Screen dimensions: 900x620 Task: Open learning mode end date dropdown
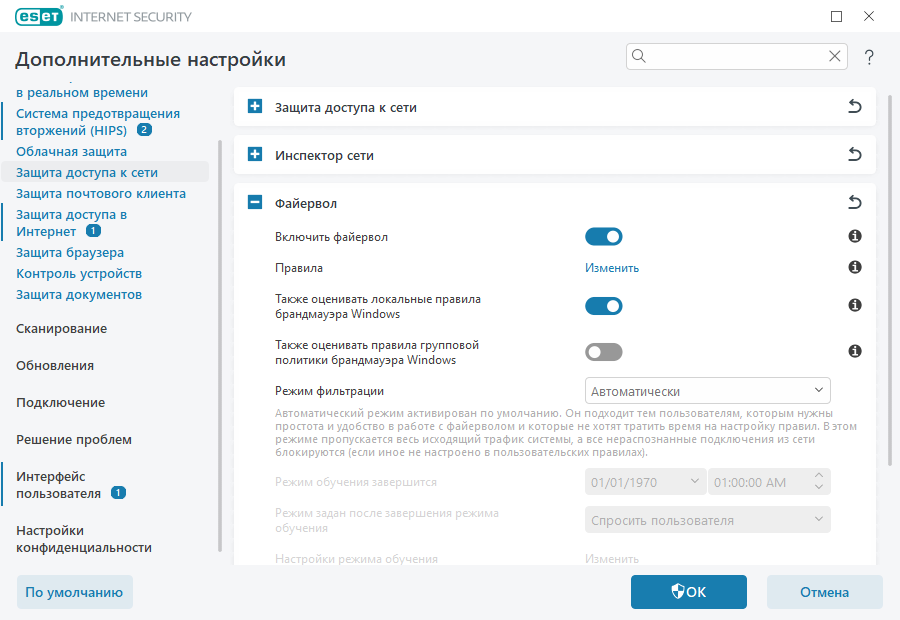click(646, 482)
